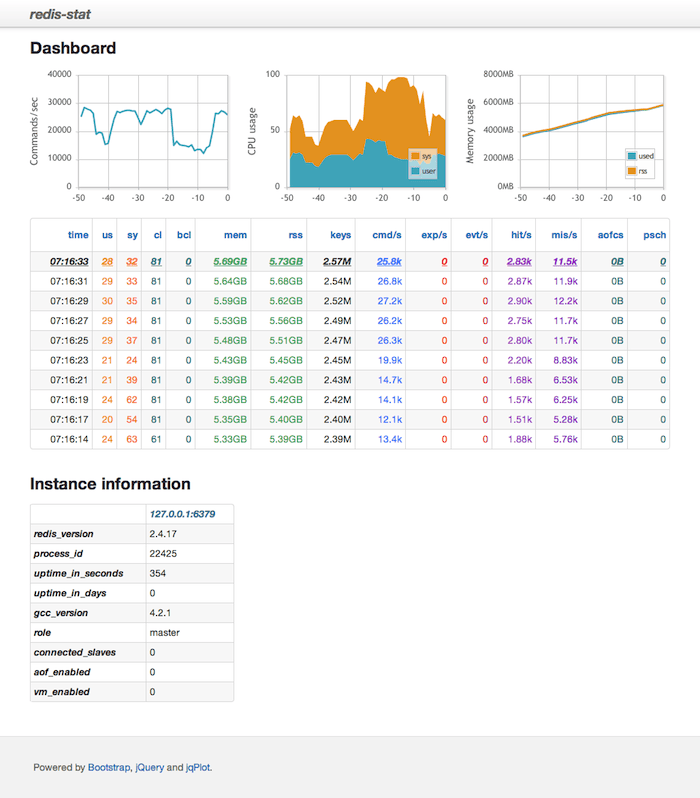Screen dimensions: 700x798
Task: Click the hit/s column header
Action: tap(520, 235)
